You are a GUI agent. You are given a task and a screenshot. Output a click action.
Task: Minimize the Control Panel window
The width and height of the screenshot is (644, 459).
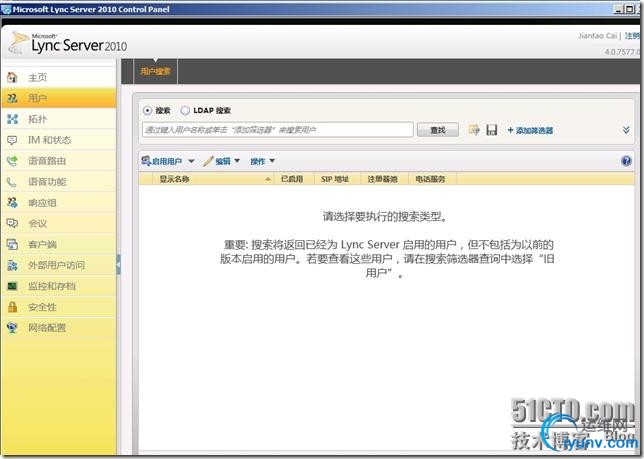(x=619, y=9)
